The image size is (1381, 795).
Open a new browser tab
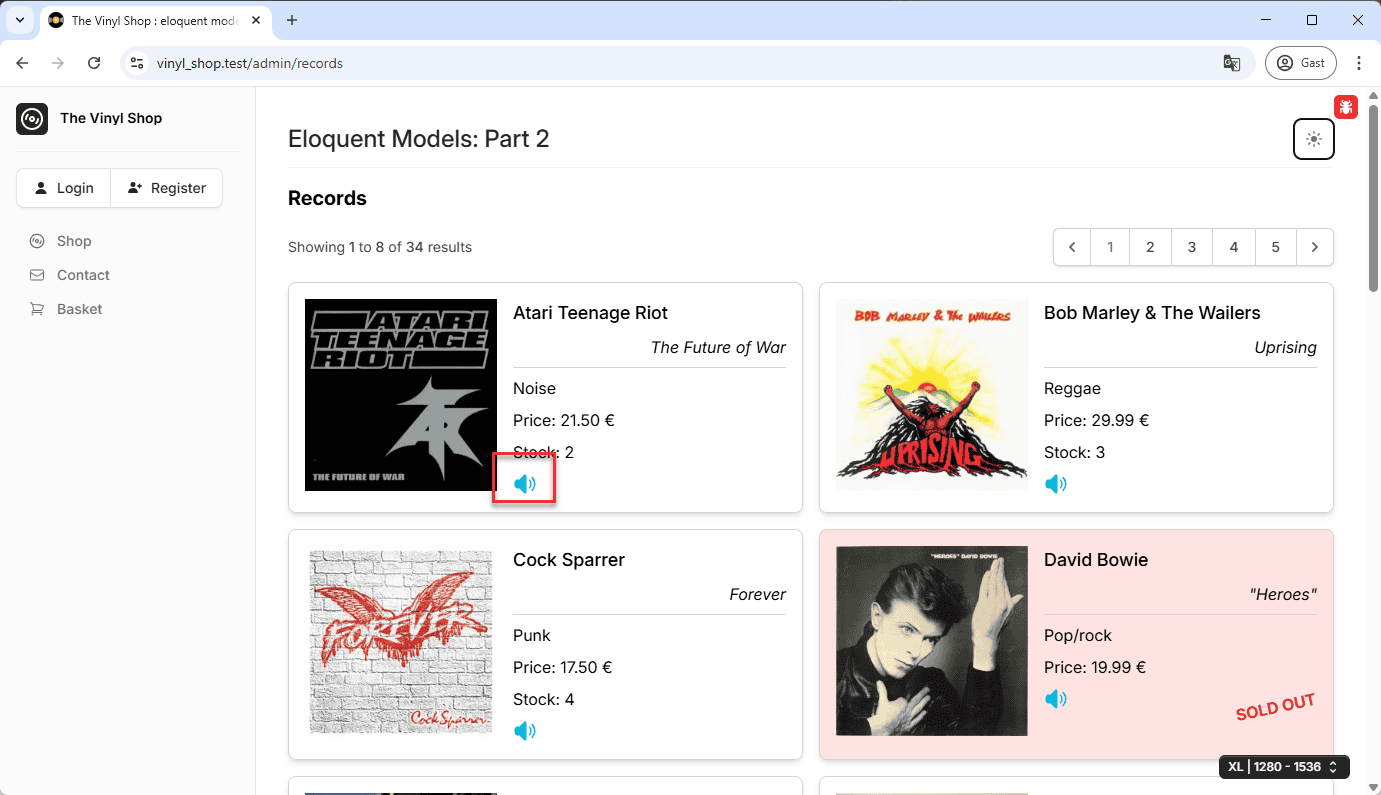(292, 20)
